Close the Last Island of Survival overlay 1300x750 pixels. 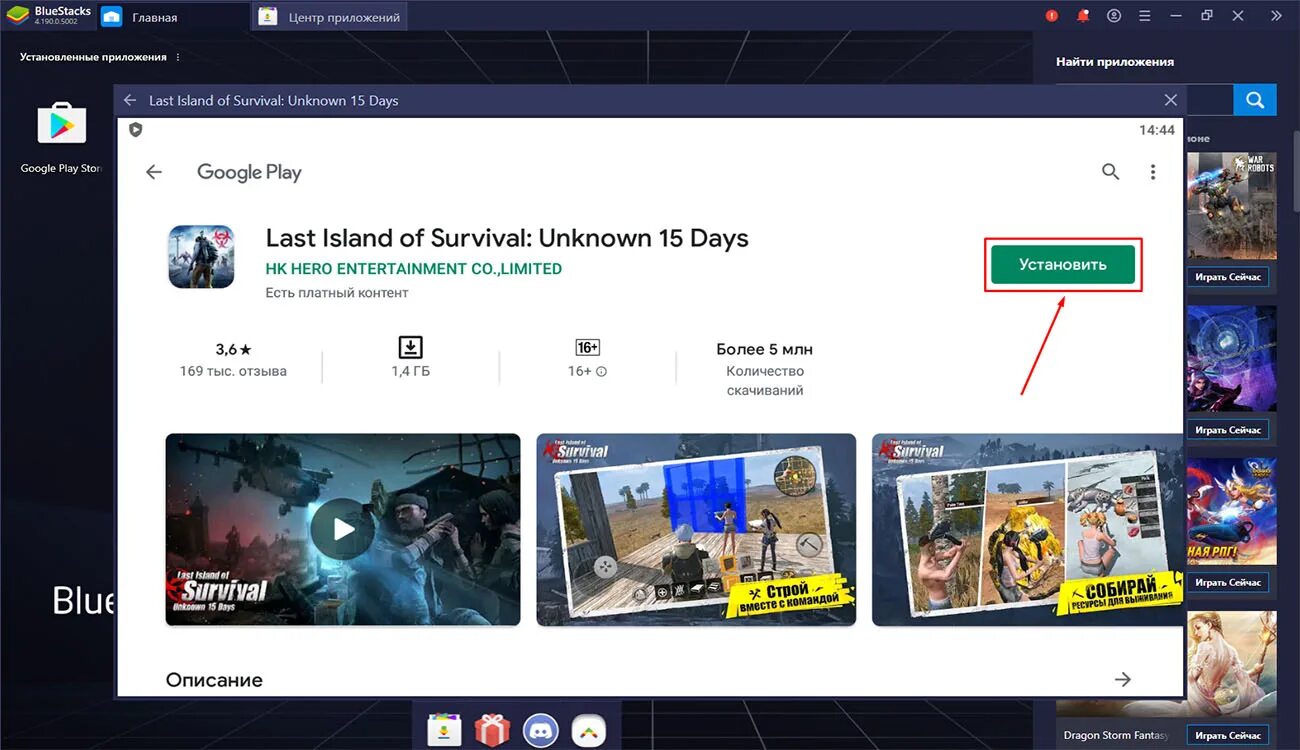tap(1171, 100)
